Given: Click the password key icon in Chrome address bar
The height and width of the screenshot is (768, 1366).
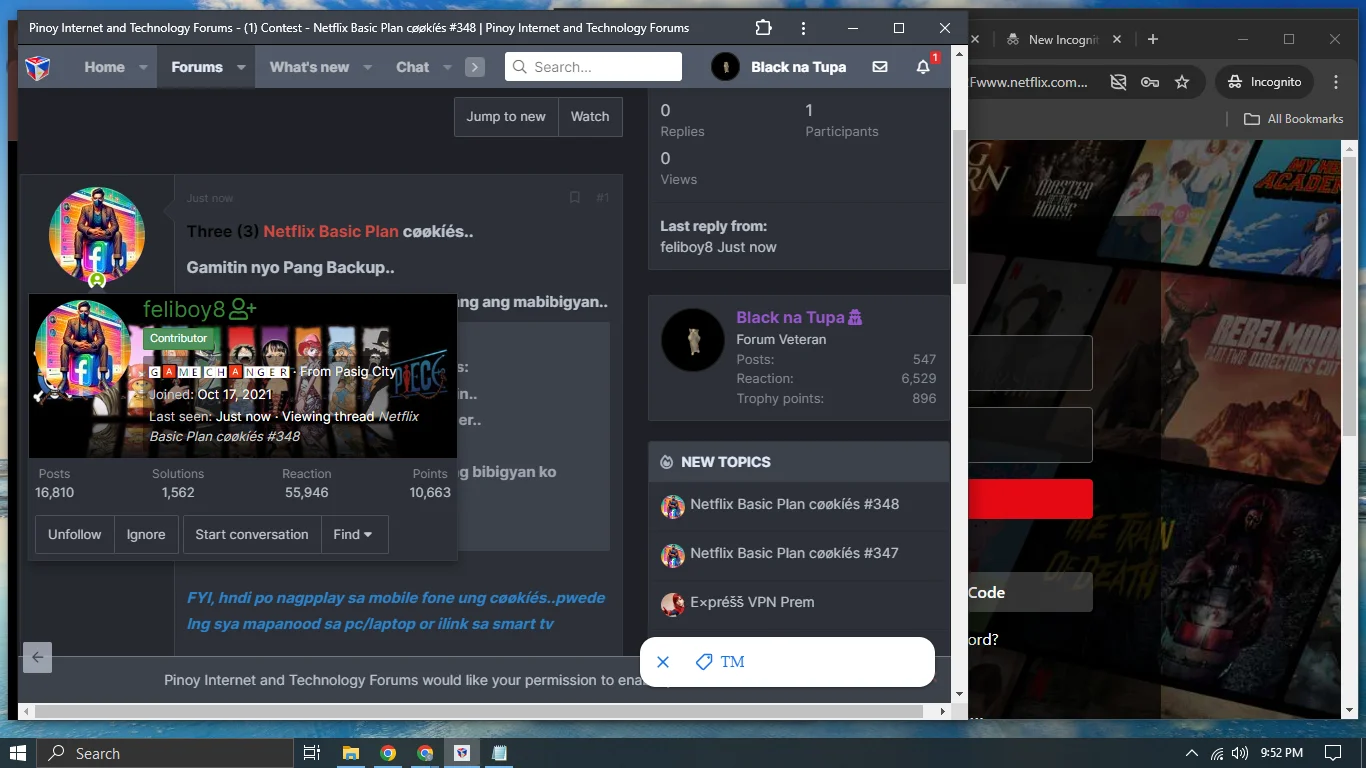Looking at the screenshot, I should coord(1150,82).
